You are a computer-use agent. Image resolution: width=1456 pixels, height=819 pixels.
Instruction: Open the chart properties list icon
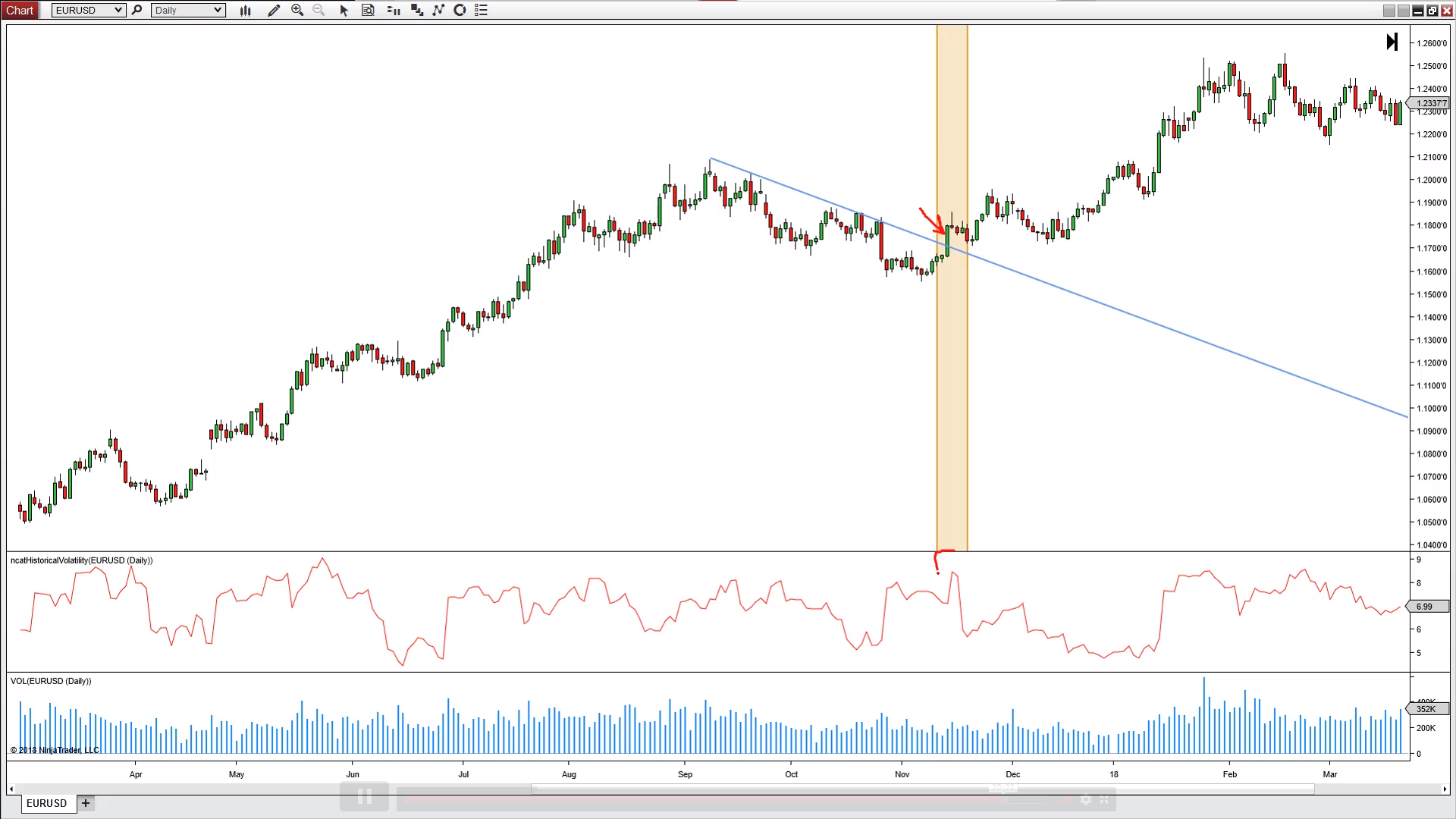[480, 10]
